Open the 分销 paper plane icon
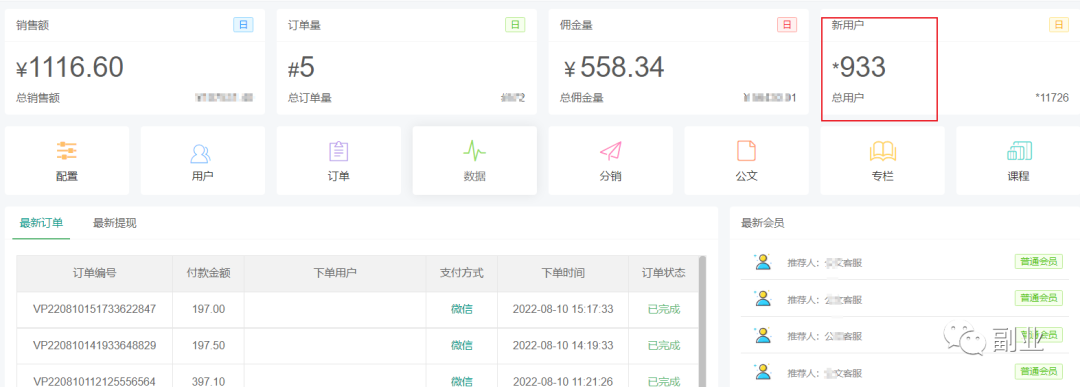 click(610, 151)
